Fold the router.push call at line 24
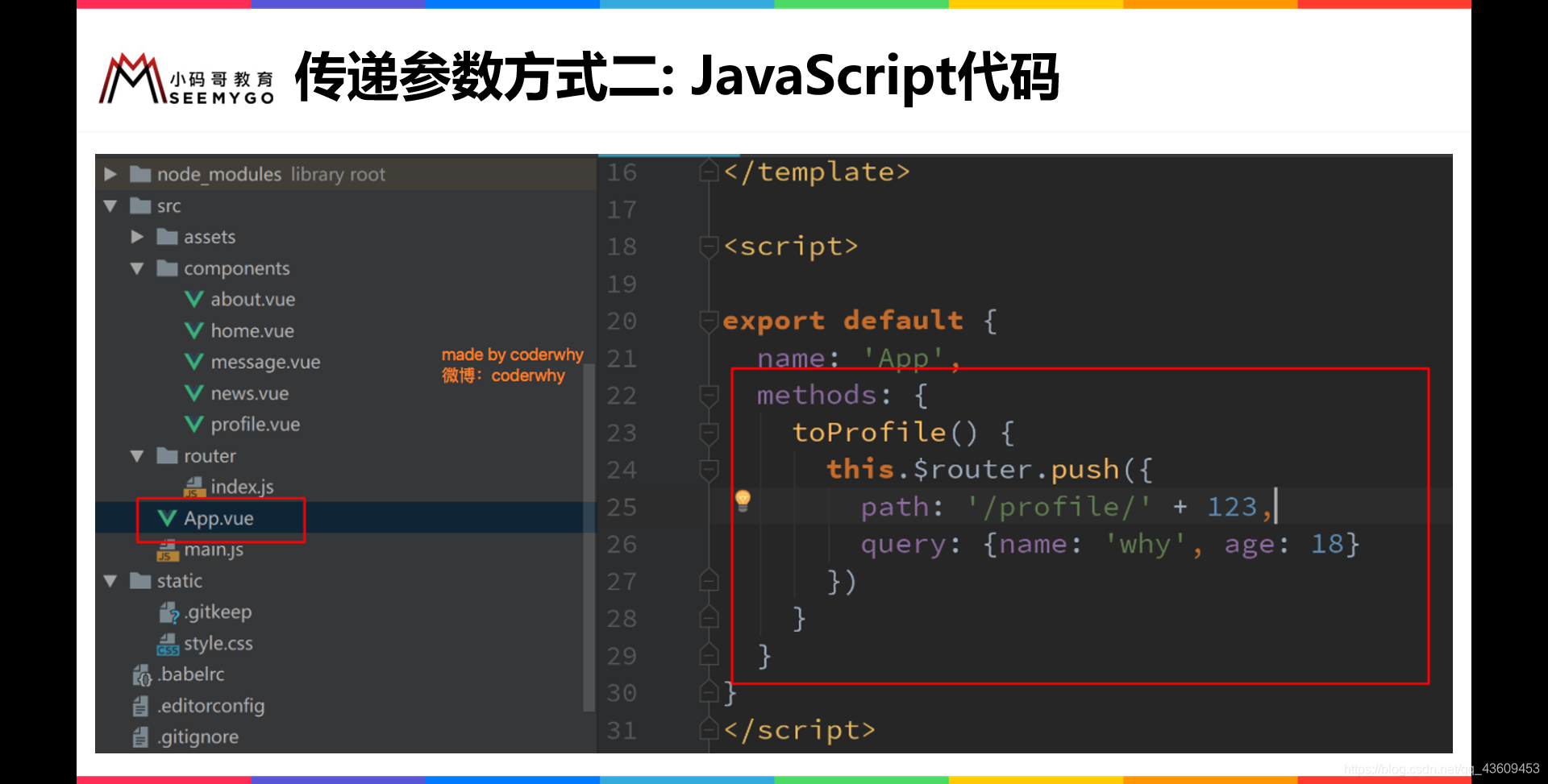 [709, 471]
